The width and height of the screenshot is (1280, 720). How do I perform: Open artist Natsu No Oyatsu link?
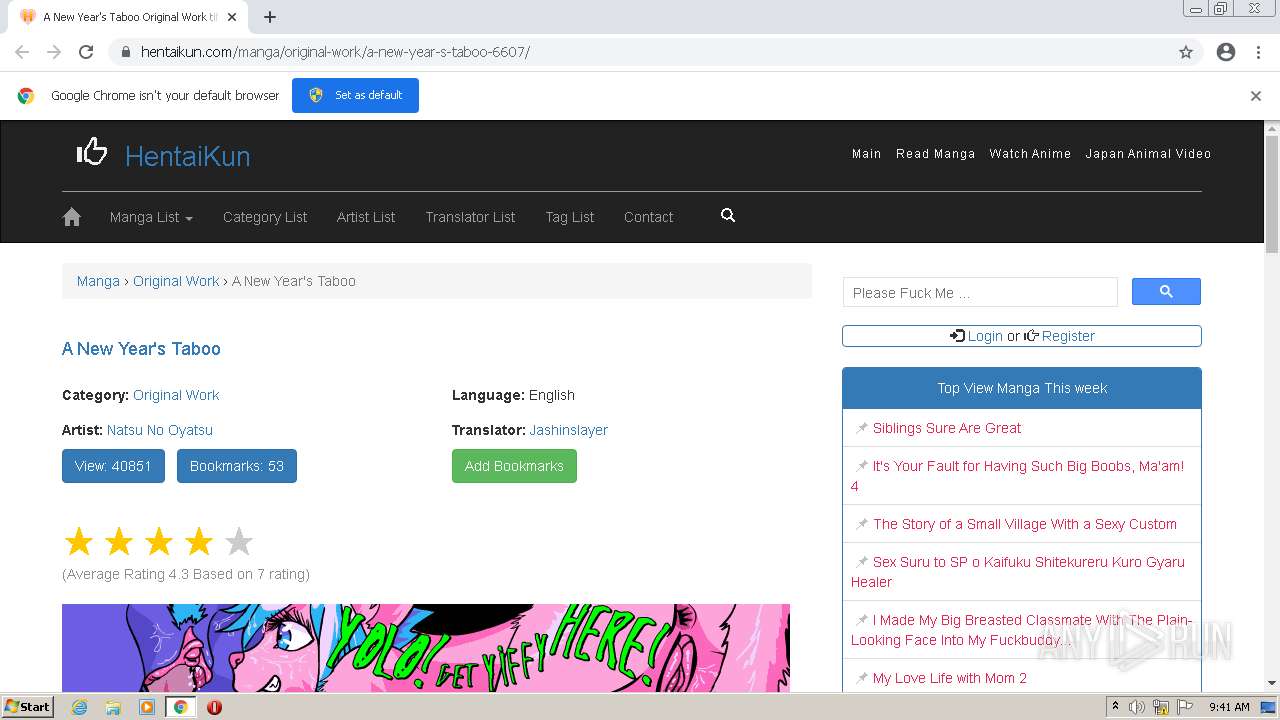[x=160, y=430]
